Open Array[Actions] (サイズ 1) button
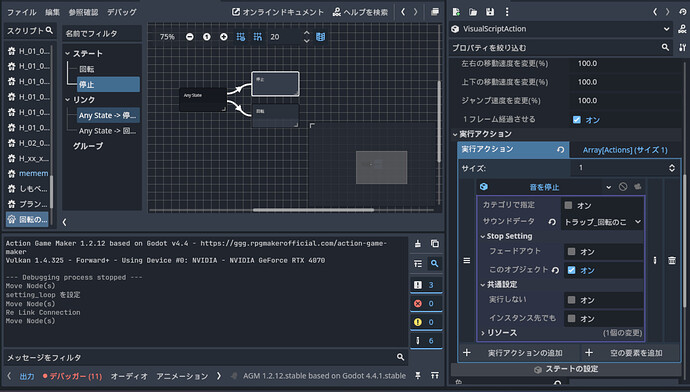690x392 pixels. [625, 150]
